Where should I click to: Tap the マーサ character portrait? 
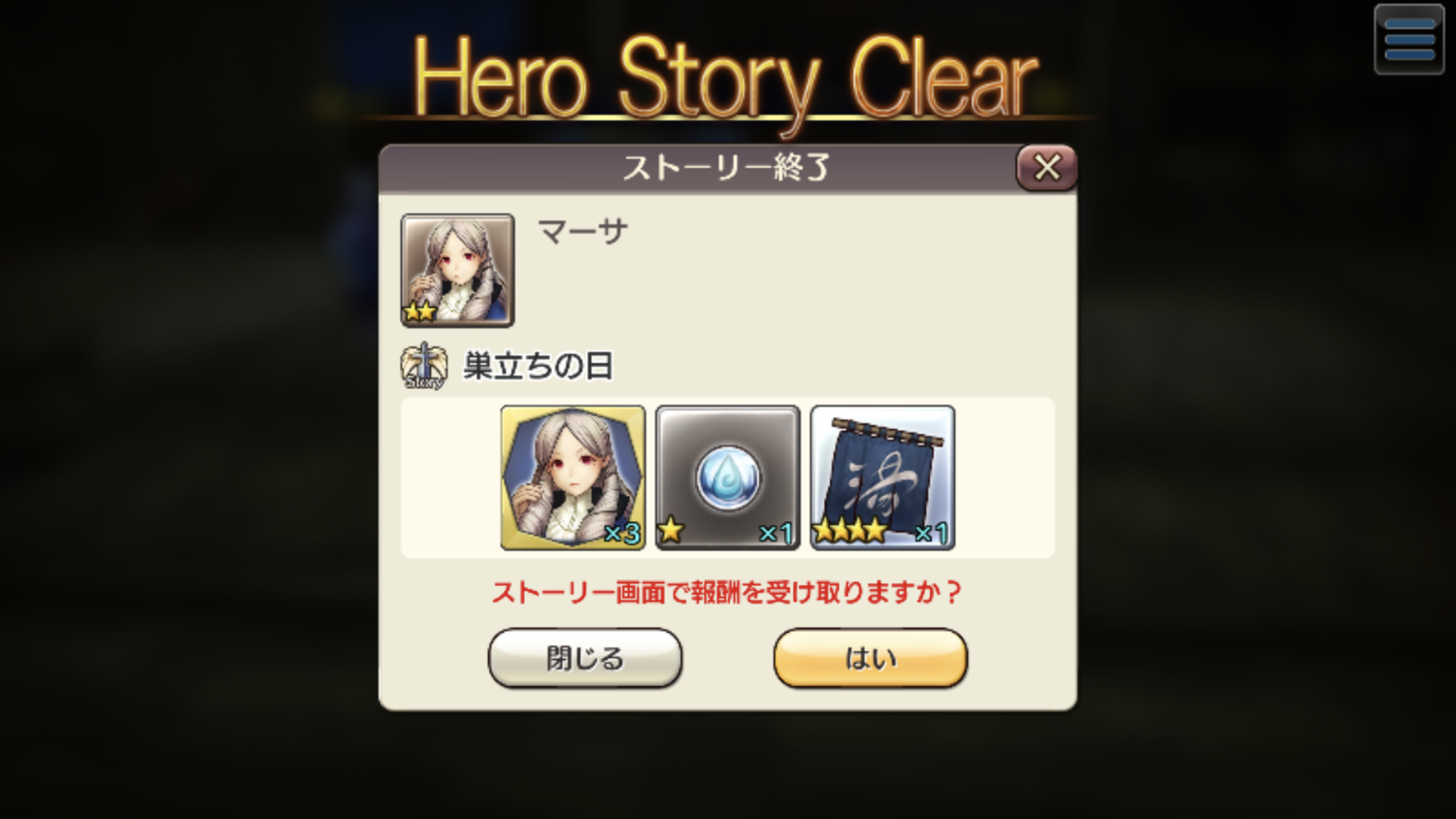457,270
